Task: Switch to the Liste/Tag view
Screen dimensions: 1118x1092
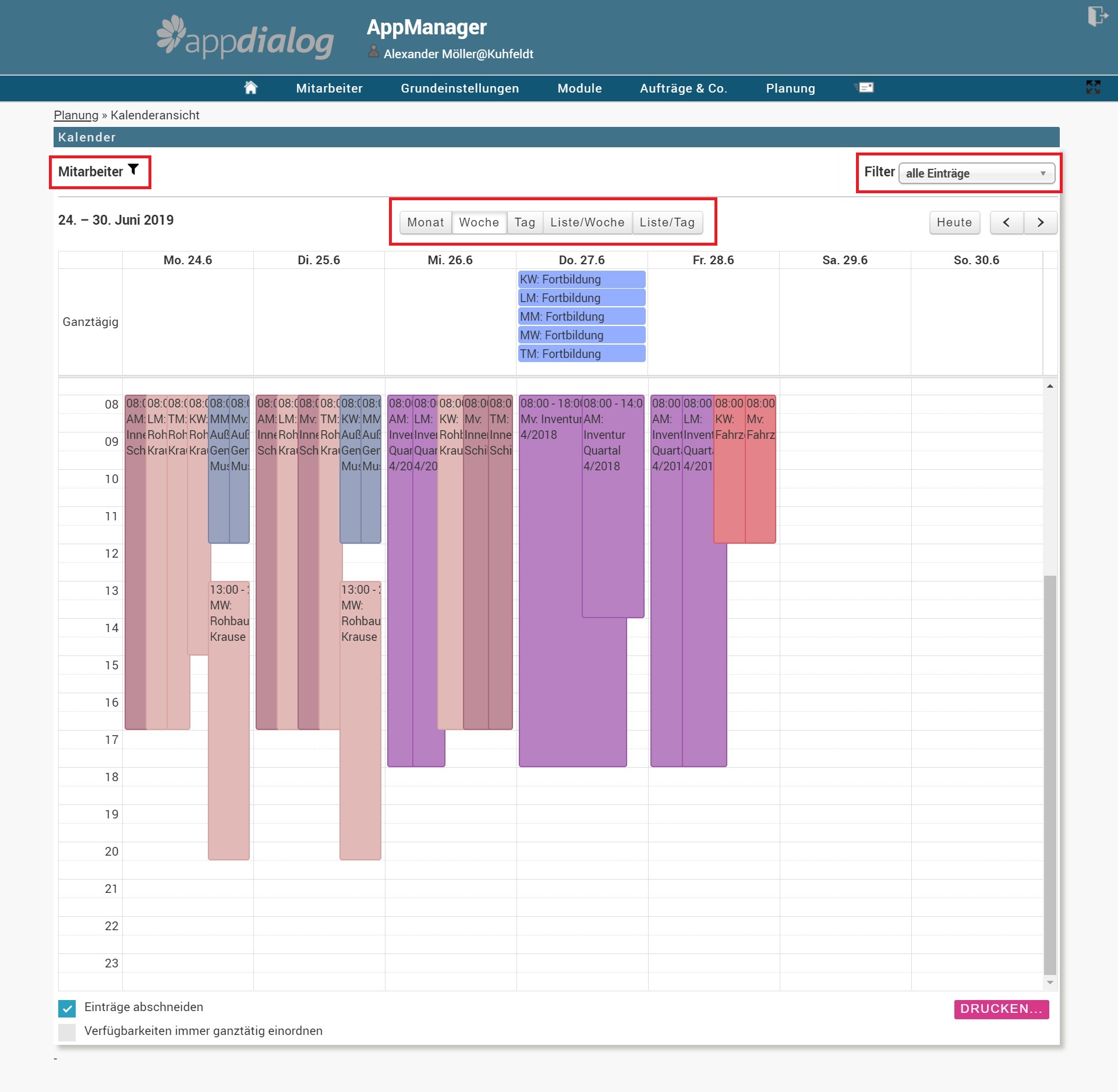Action: (667, 222)
